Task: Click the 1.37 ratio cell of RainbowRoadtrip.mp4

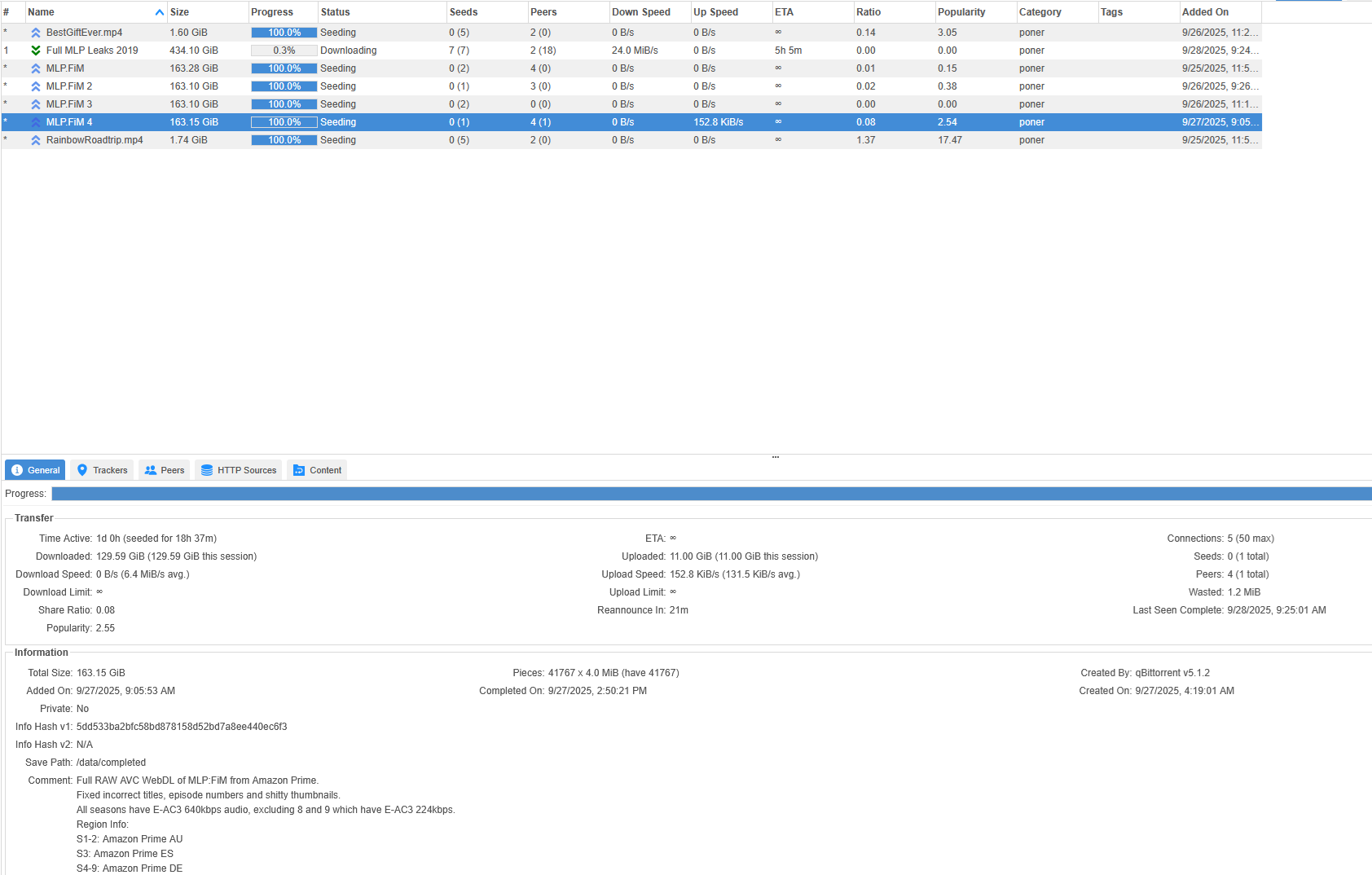Action: (x=865, y=140)
